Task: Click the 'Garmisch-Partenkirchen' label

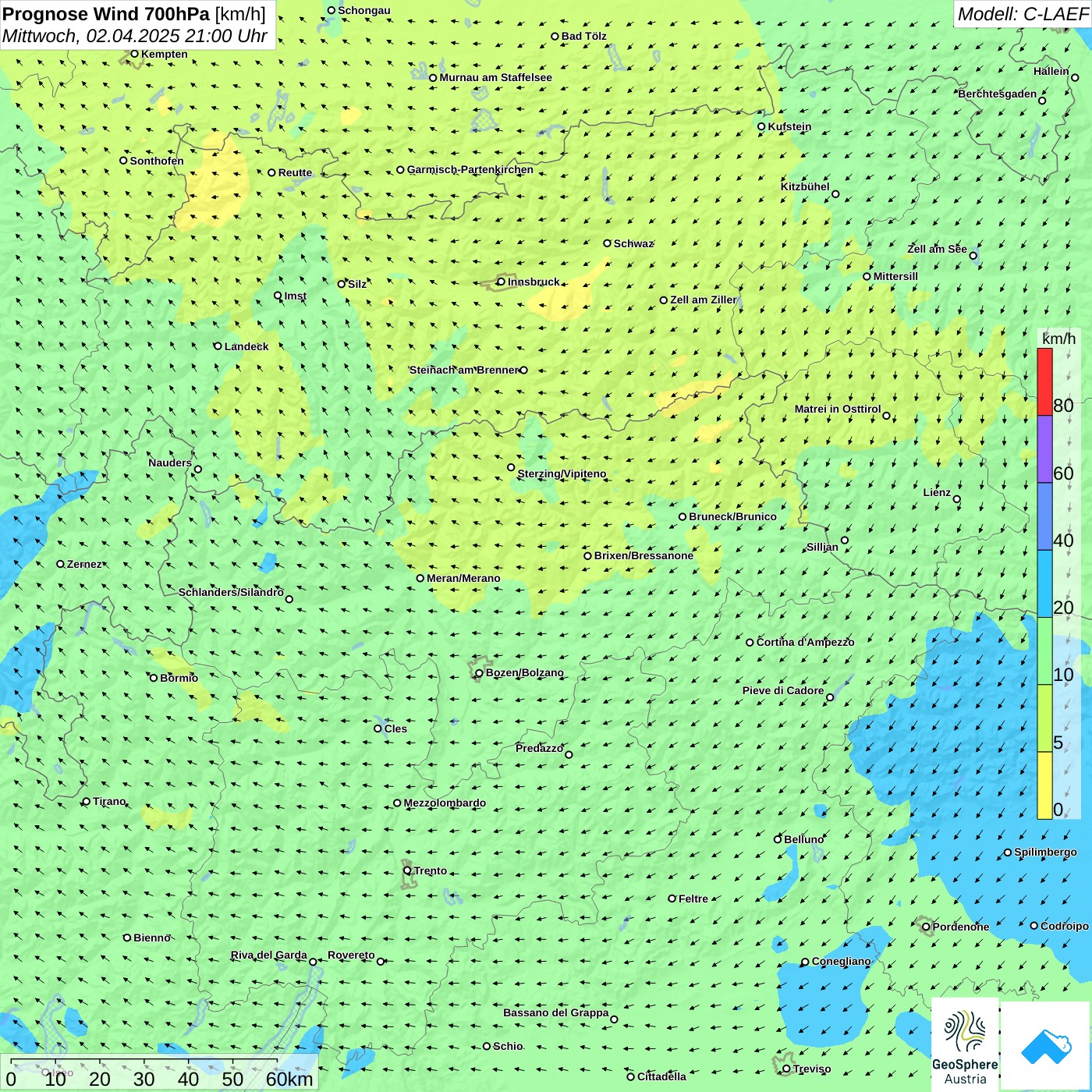Action: point(470,169)
